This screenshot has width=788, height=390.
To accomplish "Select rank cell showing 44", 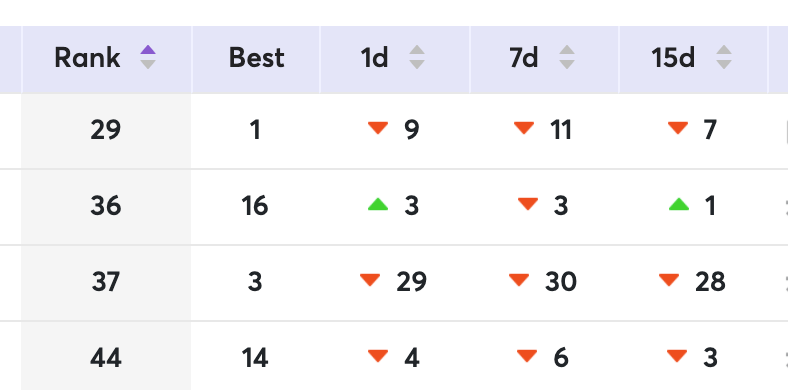I will point(106,358).
